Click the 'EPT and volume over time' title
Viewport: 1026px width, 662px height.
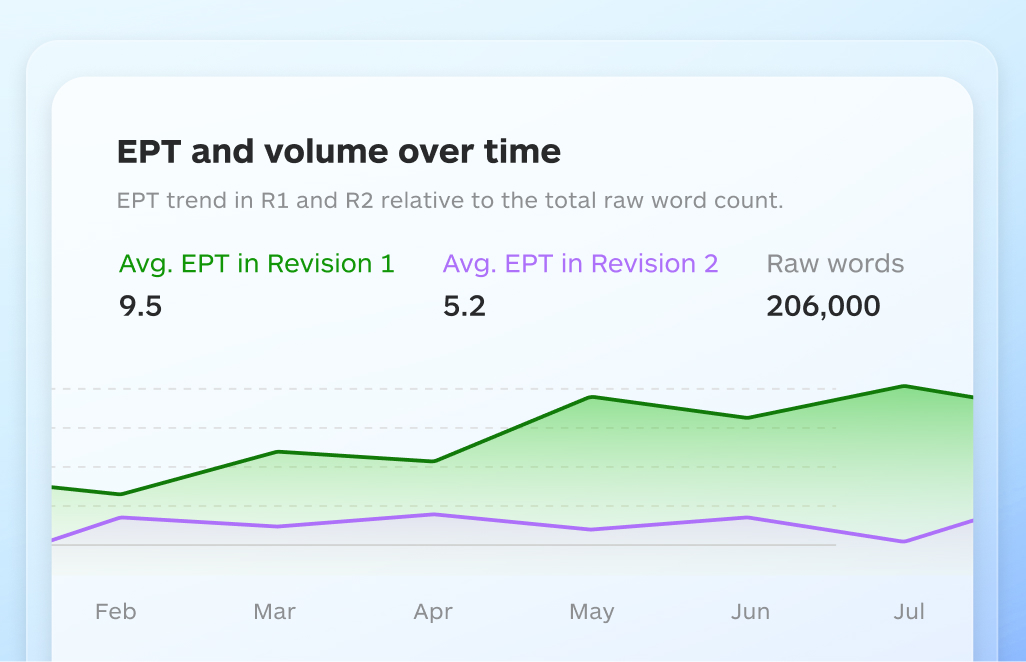click(x=339, y=152)
